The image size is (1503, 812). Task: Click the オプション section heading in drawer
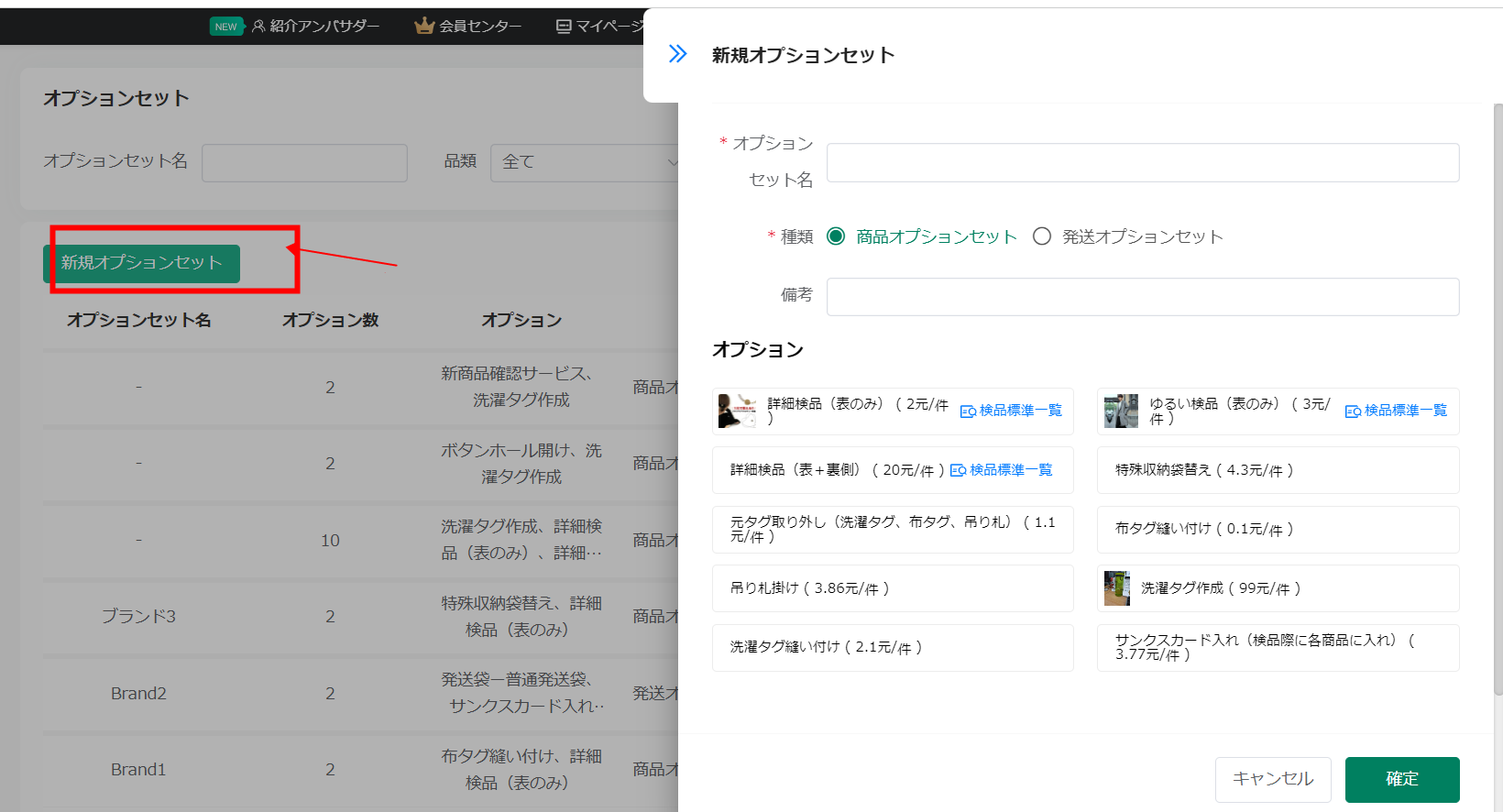pos(758,349)
